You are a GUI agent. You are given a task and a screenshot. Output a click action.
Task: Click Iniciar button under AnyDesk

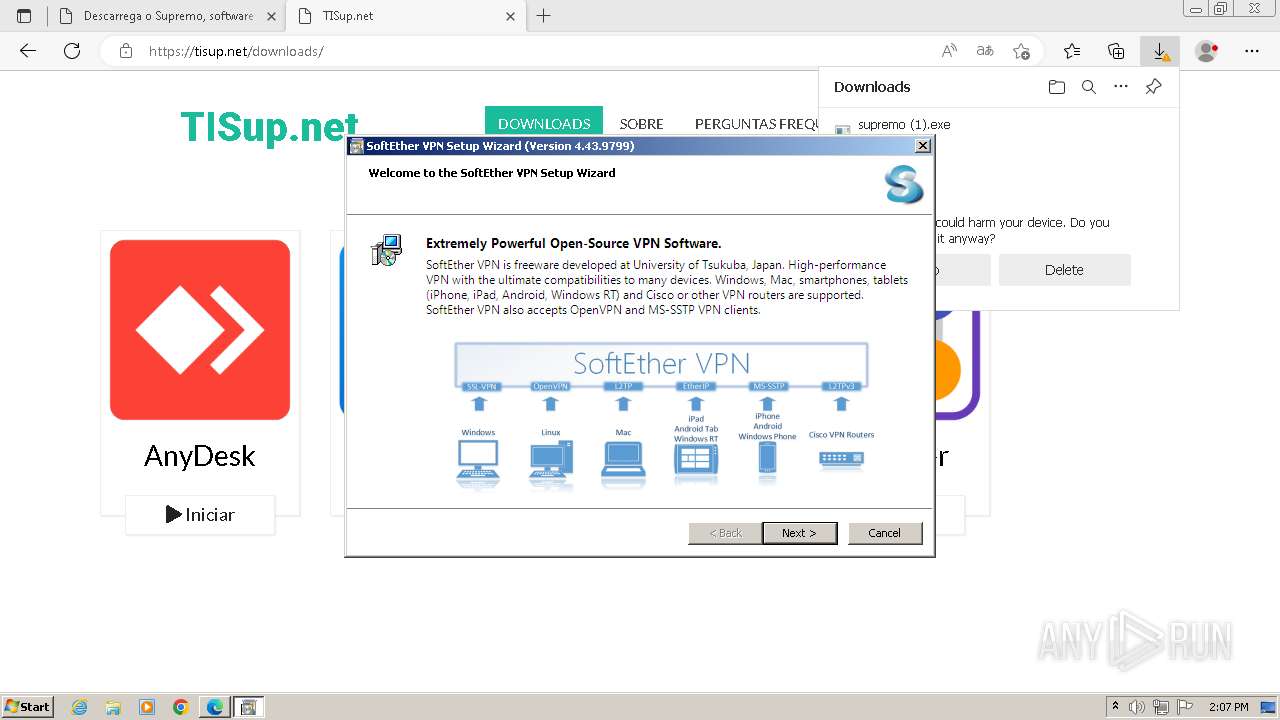[x=200, y=515]
